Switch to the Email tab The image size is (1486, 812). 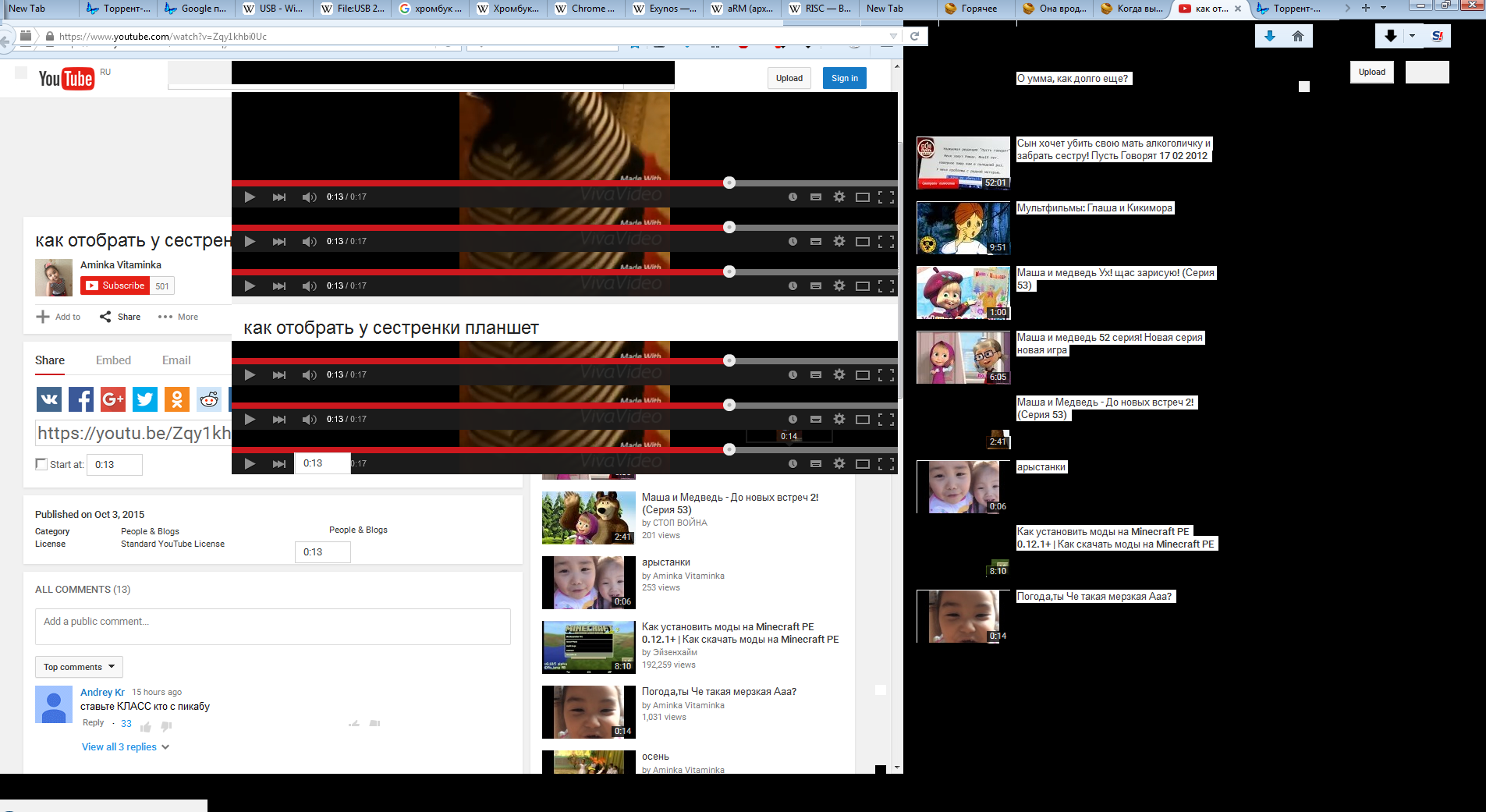[x=176, y=360]
